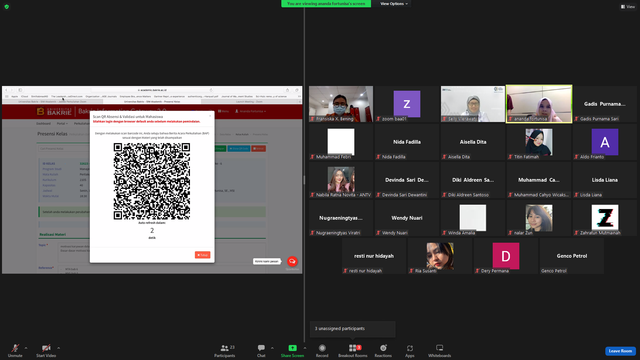Click browser back arrow in shared screen
Viewport: 640px width, 360px height.
[x=7, y=90]
